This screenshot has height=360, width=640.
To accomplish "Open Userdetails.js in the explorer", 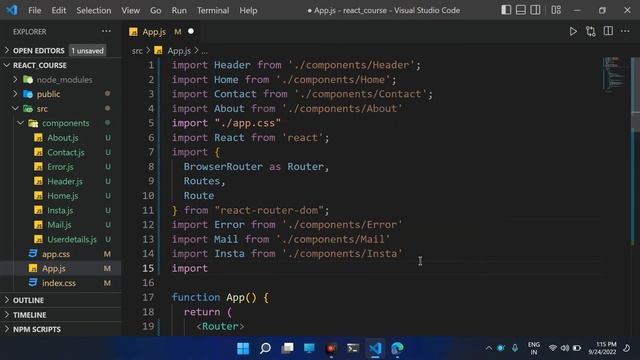I will click(x=61, y=239).
